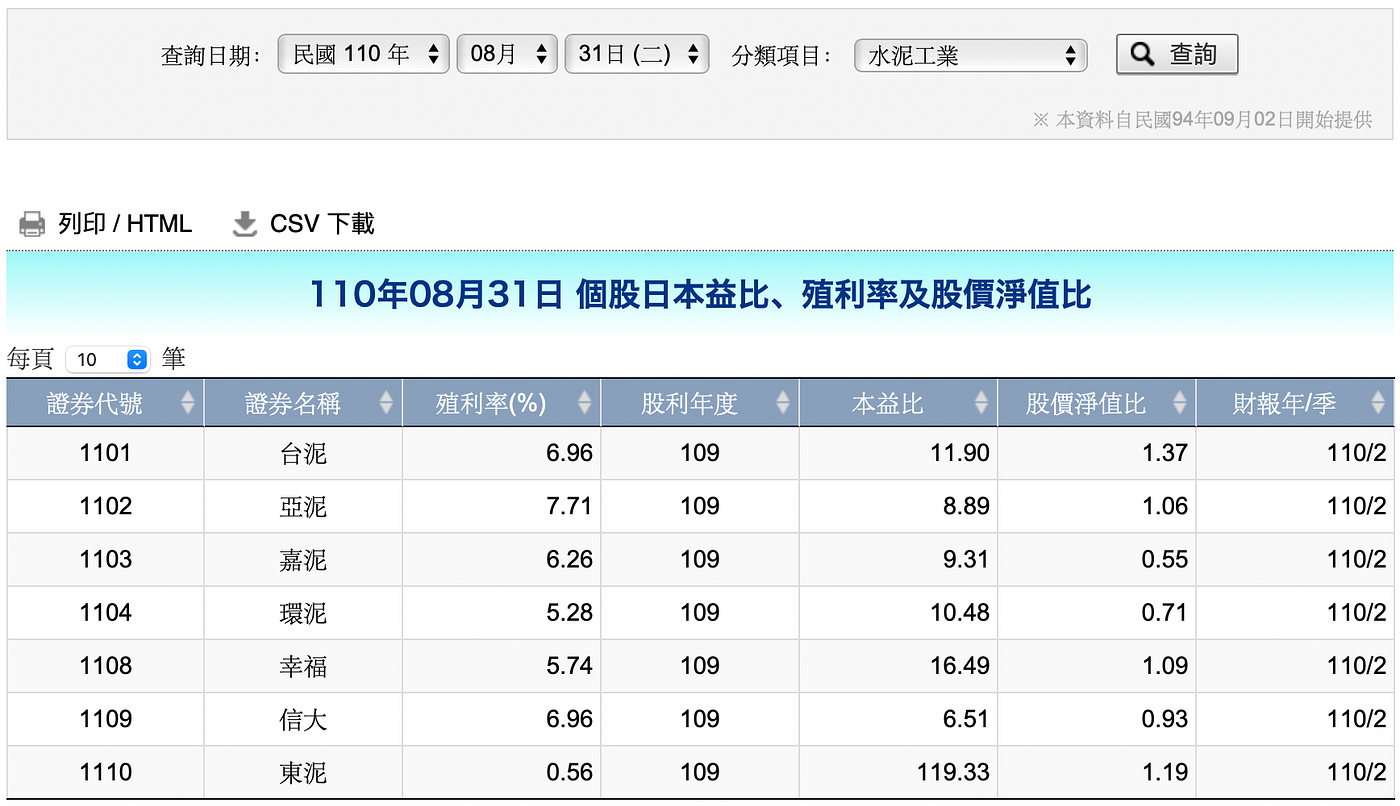Screen dimensions: 1400x806
Task: Click price-to-book value 0.55 for 嘉泥
Action: [1165, 559]
